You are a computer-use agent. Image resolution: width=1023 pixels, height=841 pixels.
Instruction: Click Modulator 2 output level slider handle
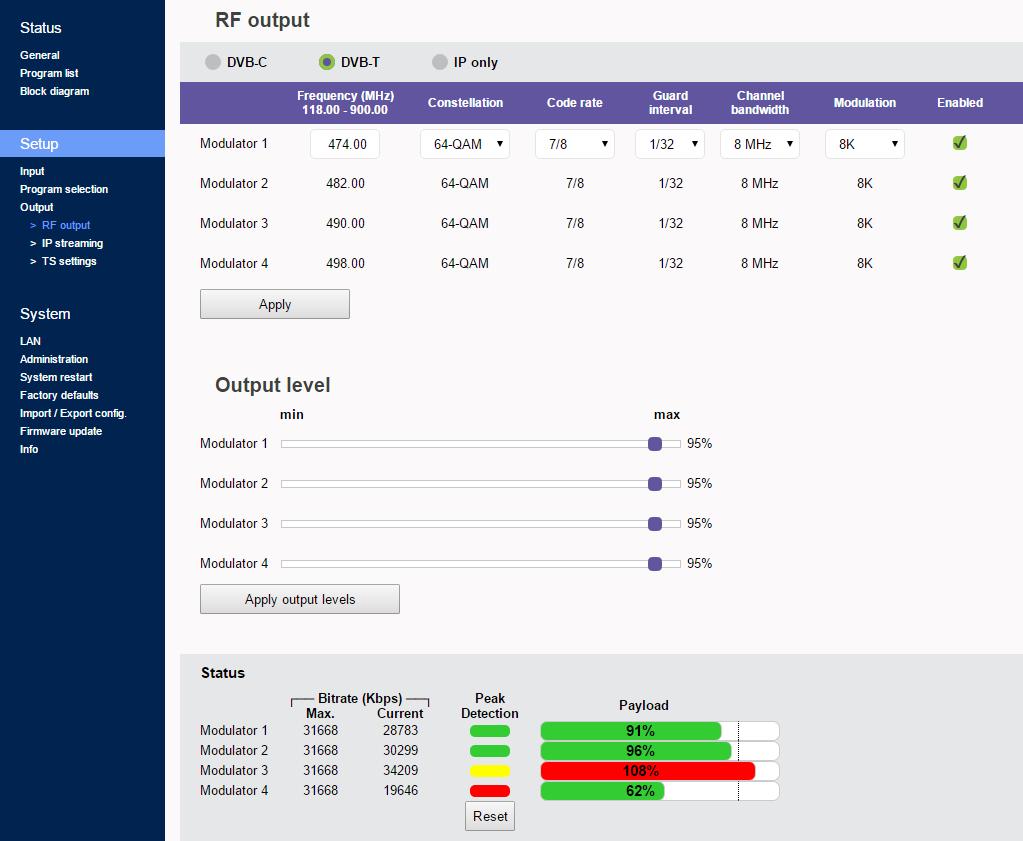[x=655, y=483]
